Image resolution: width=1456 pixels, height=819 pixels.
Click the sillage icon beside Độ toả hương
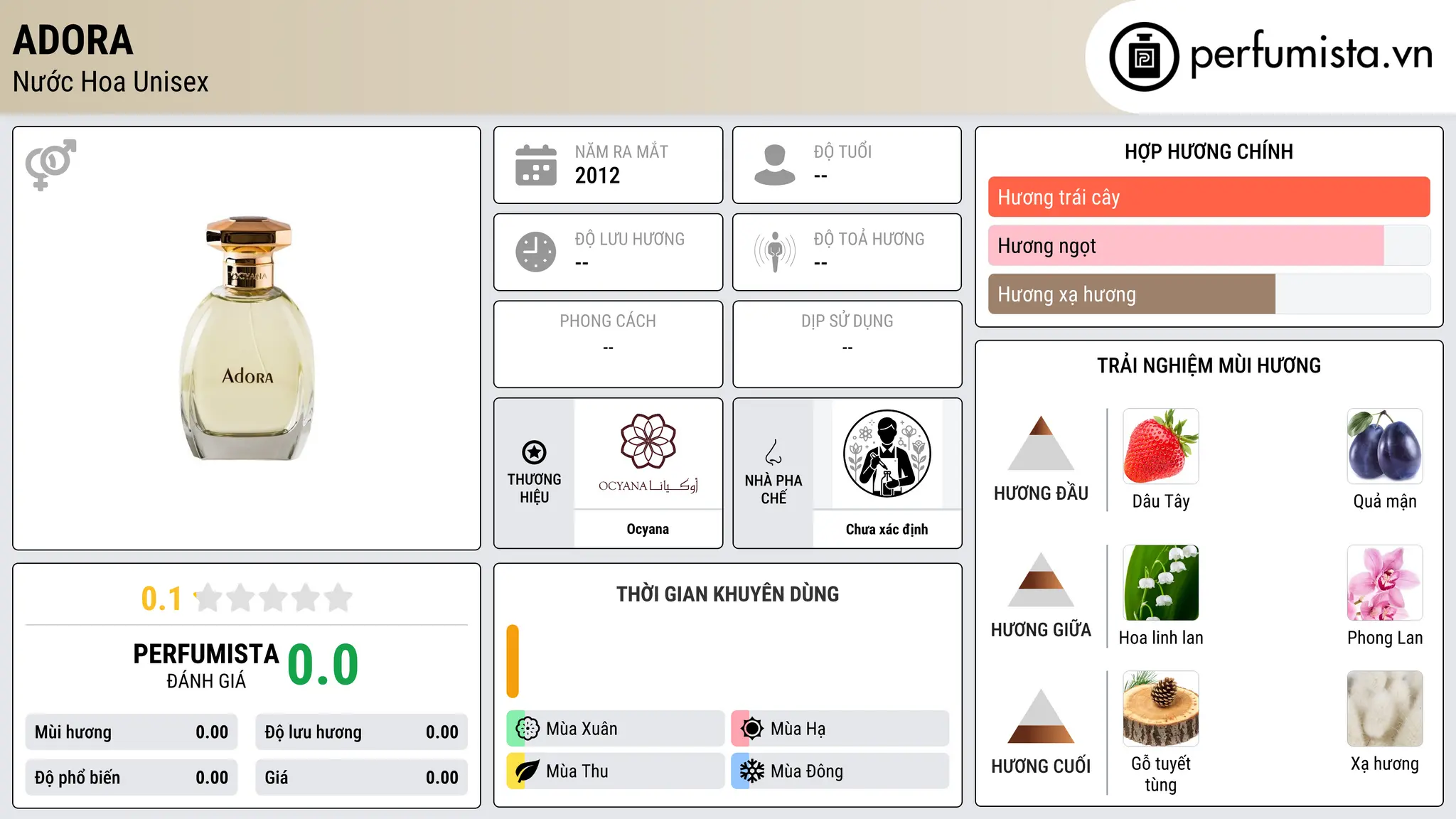775,252
